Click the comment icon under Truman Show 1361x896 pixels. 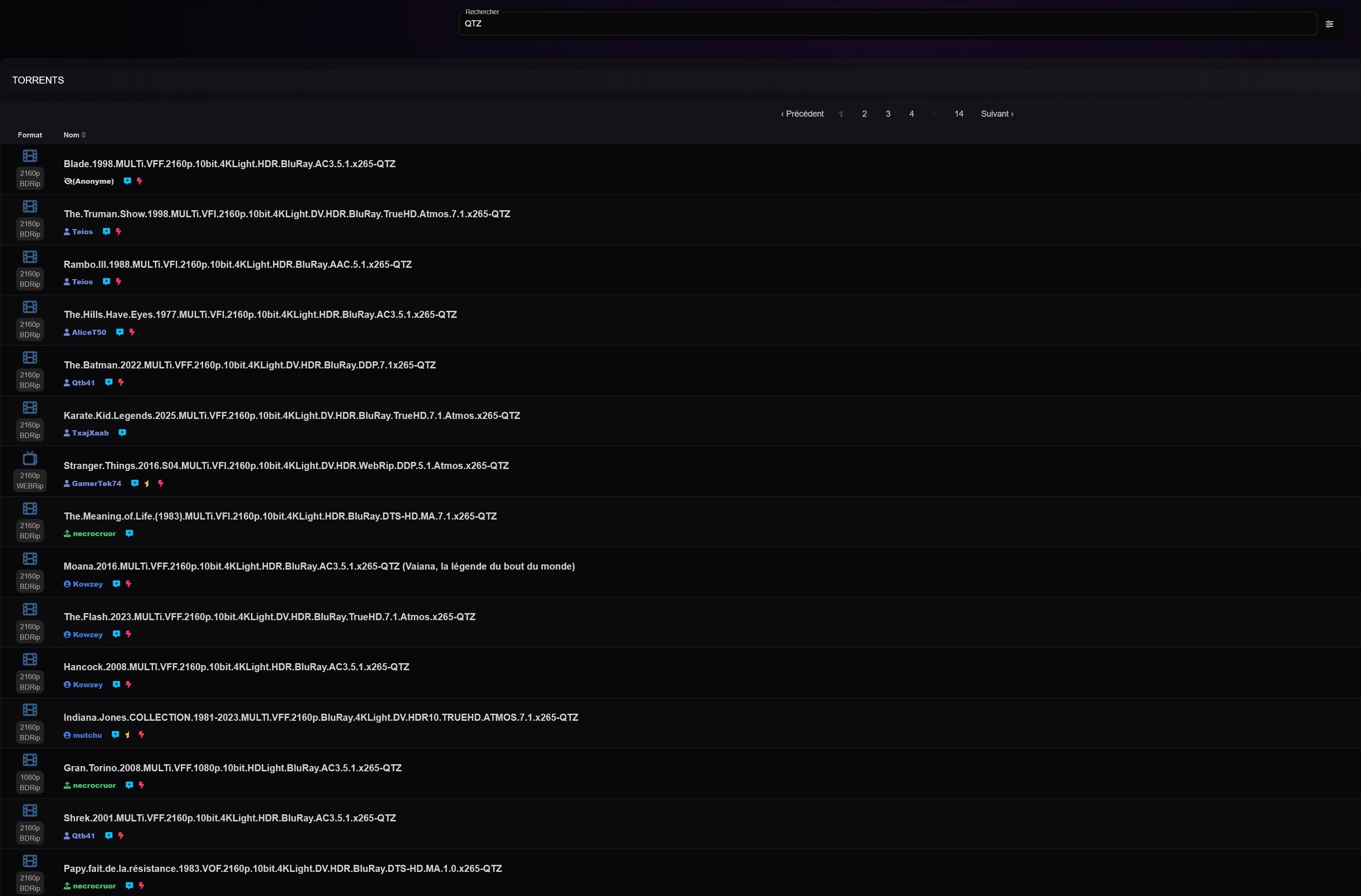[x=106, y=231]
